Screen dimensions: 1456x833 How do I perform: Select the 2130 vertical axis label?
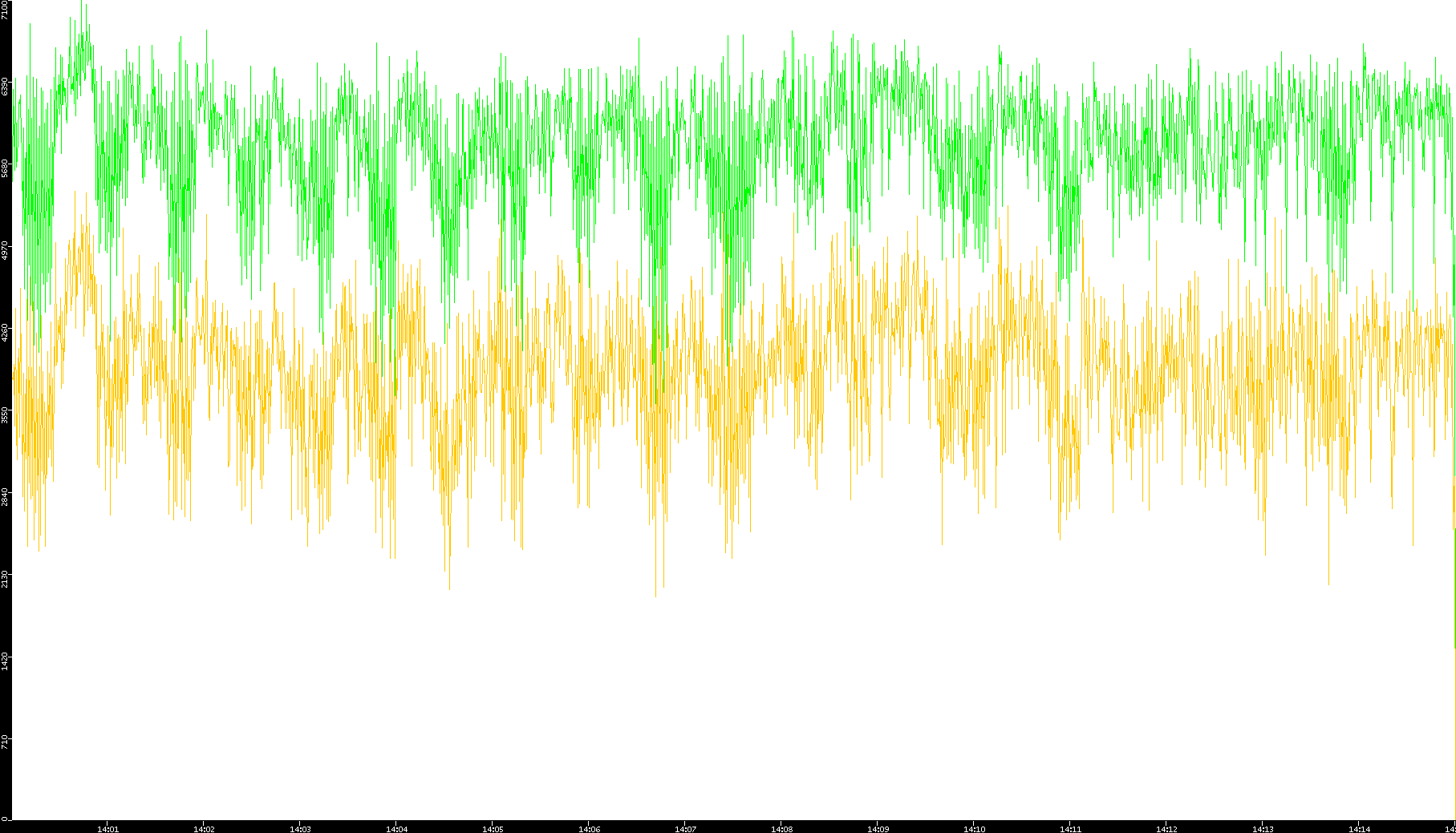(6, 578)
